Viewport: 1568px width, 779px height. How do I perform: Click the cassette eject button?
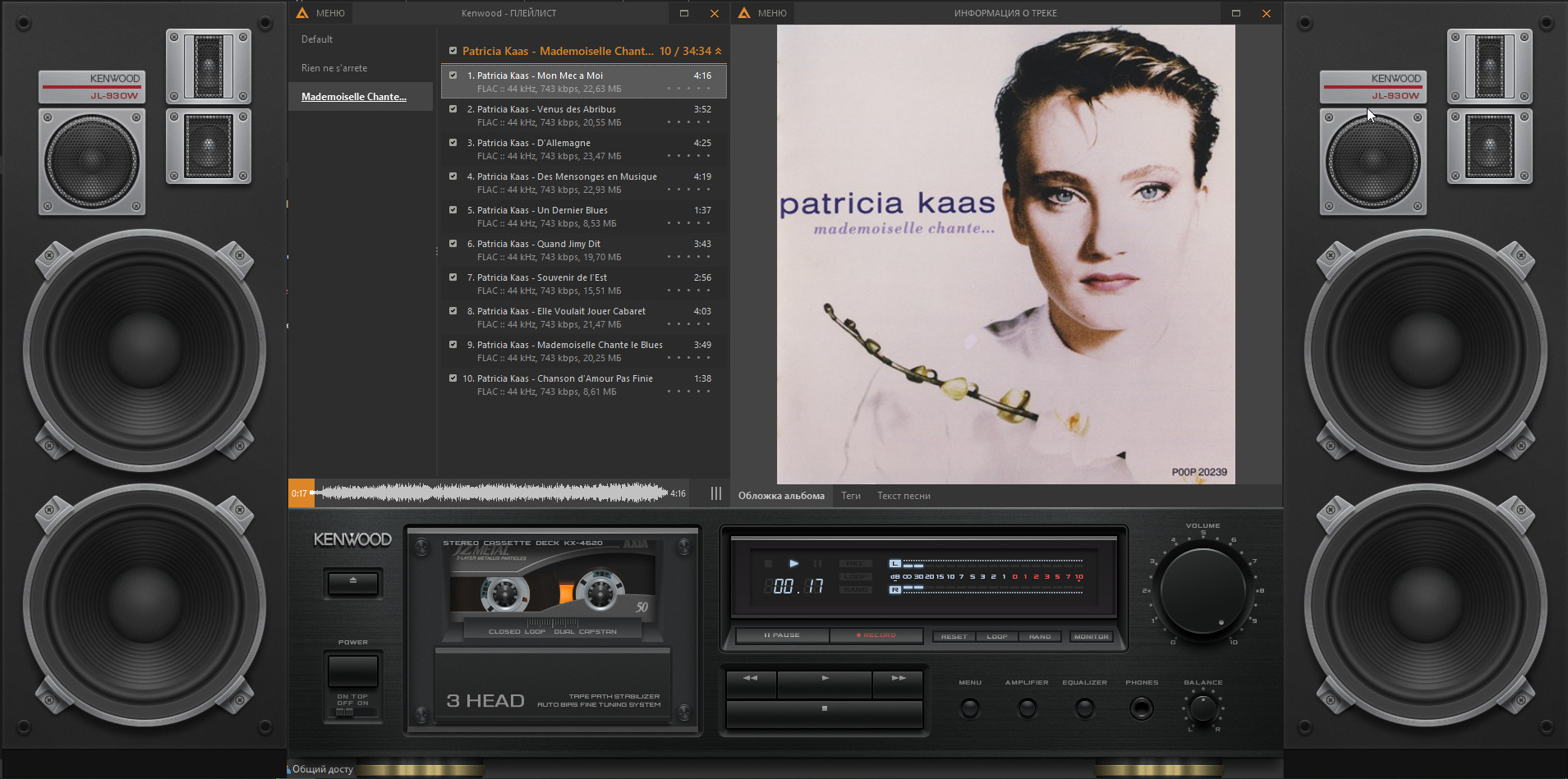point(353,582)
